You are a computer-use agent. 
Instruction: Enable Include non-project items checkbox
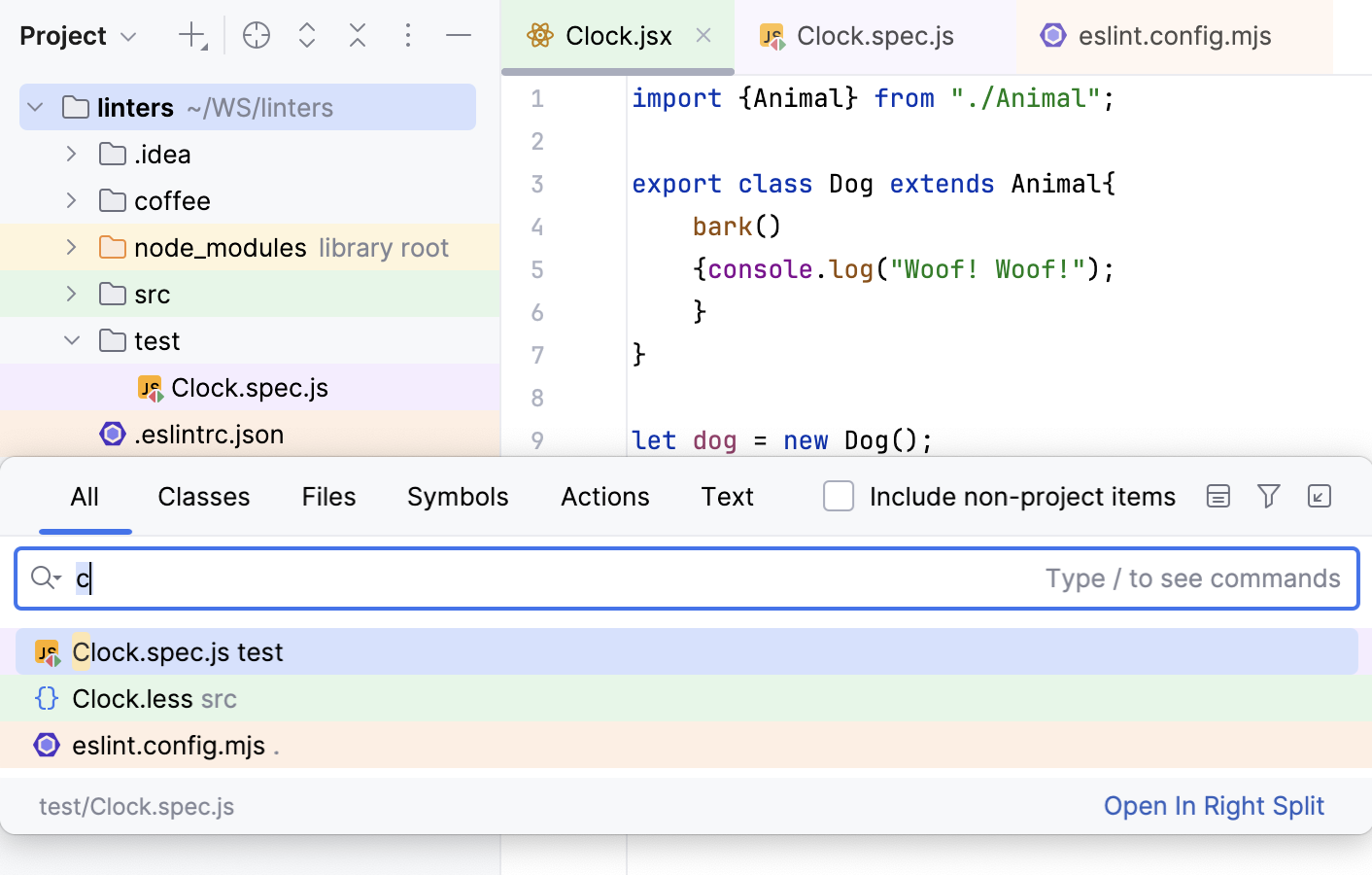pos(839,497)
